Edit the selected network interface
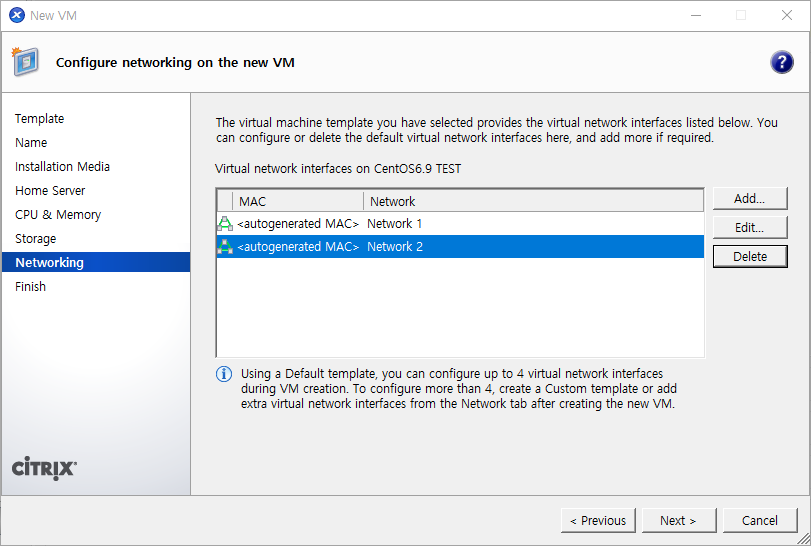The height and width of the screenshot is (546, 811). (750, 228)
